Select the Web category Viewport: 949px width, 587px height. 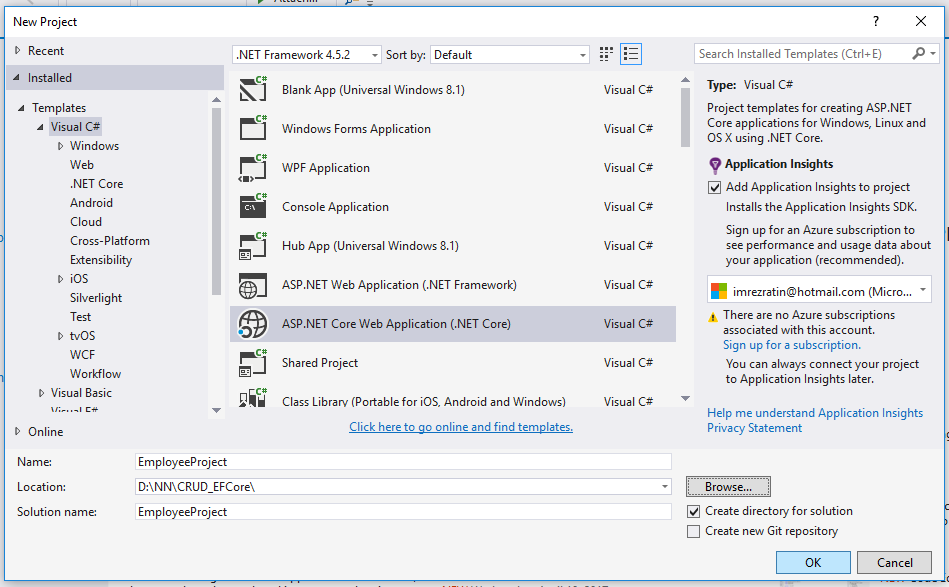[x=82, y=165]
